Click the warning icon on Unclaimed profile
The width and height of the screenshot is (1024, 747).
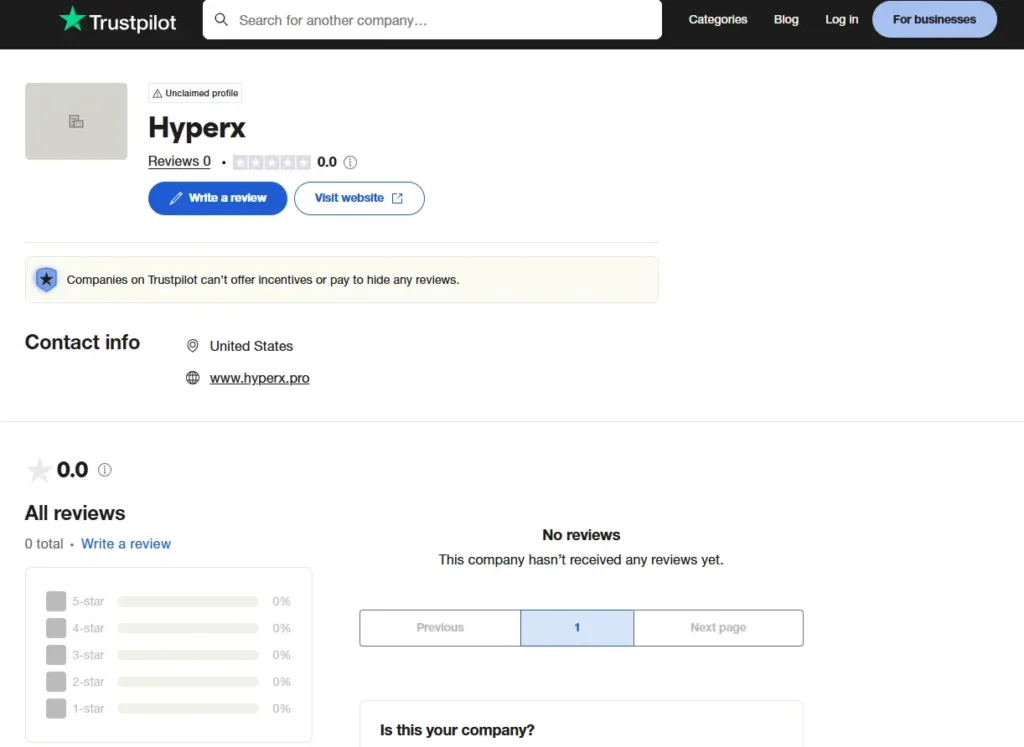(x=157, y=93)
